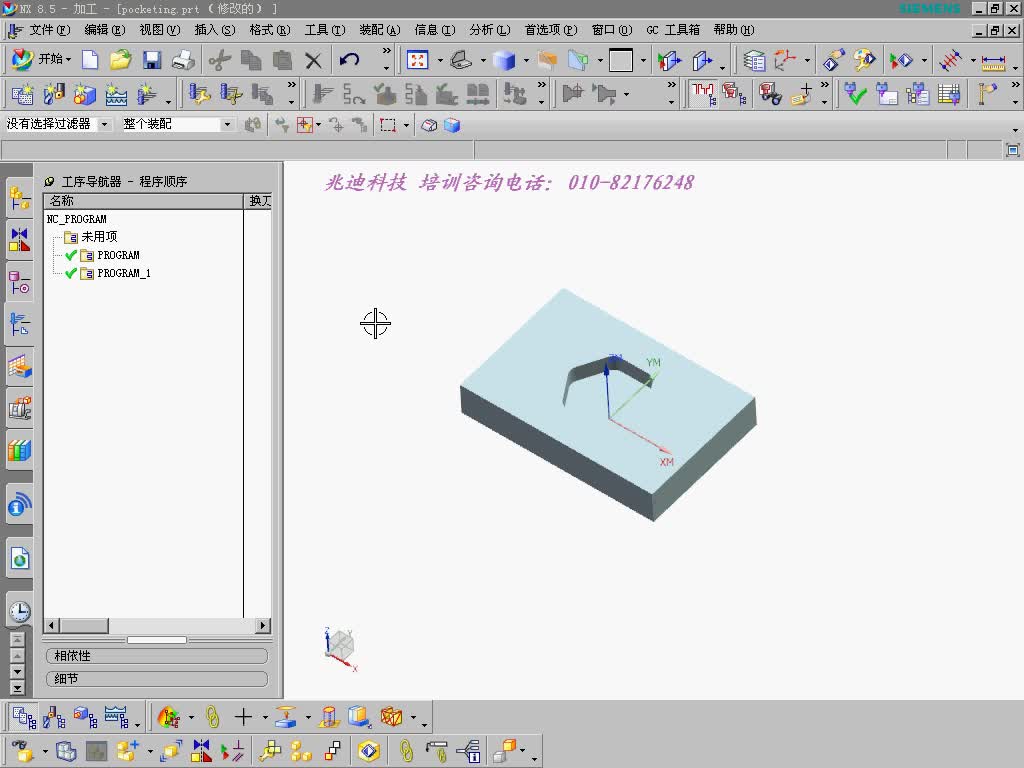Open the Constraint Navigator sidebar icon
This screenshot has width=1024, height=768.
click(20, 239)
